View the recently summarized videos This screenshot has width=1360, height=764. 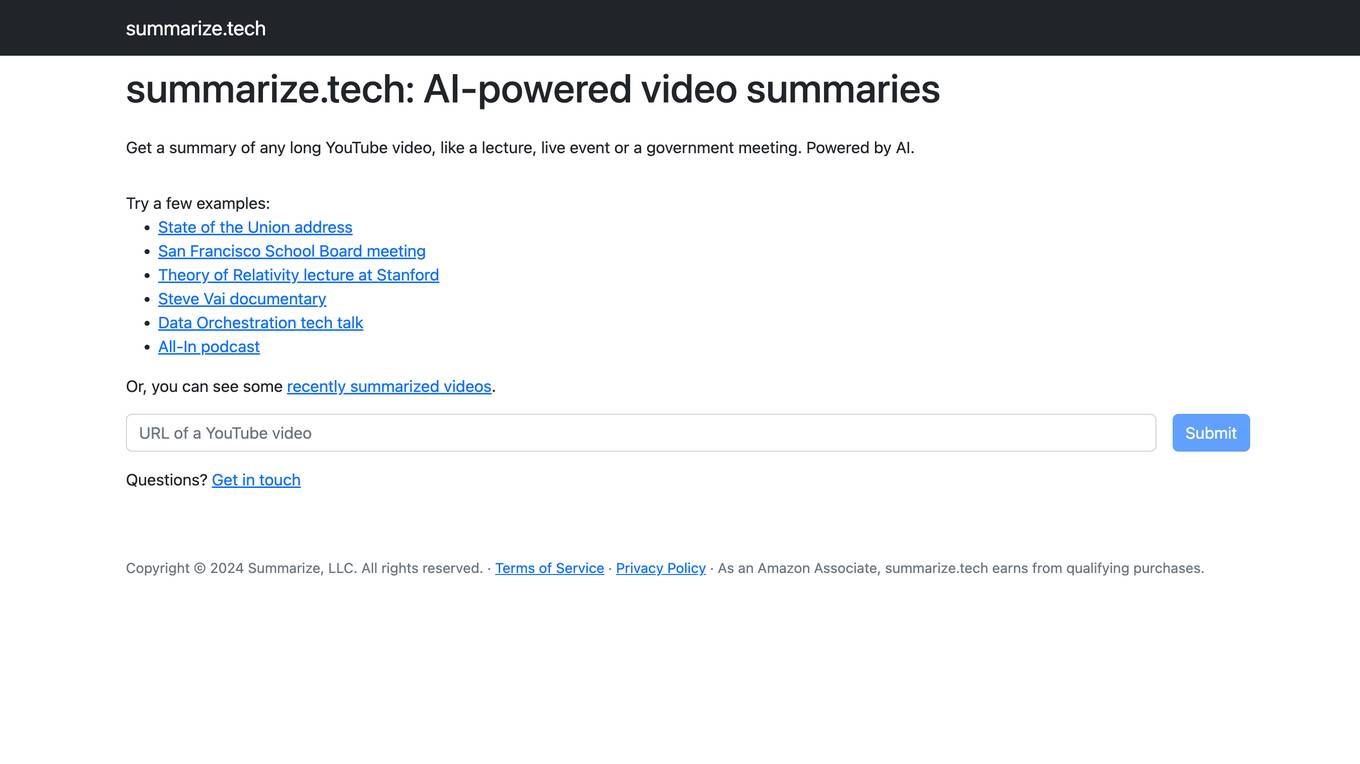point(389,386)
